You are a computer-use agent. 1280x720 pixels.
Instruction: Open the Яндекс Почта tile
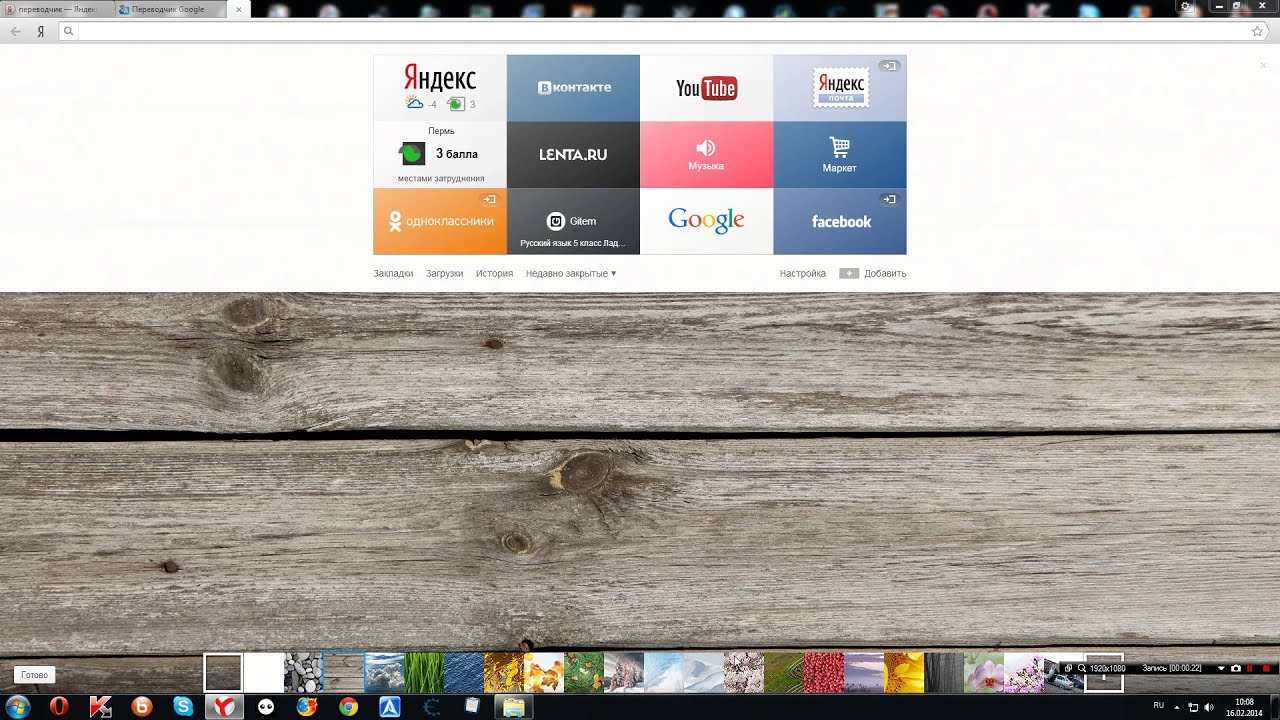coord(840,88)
